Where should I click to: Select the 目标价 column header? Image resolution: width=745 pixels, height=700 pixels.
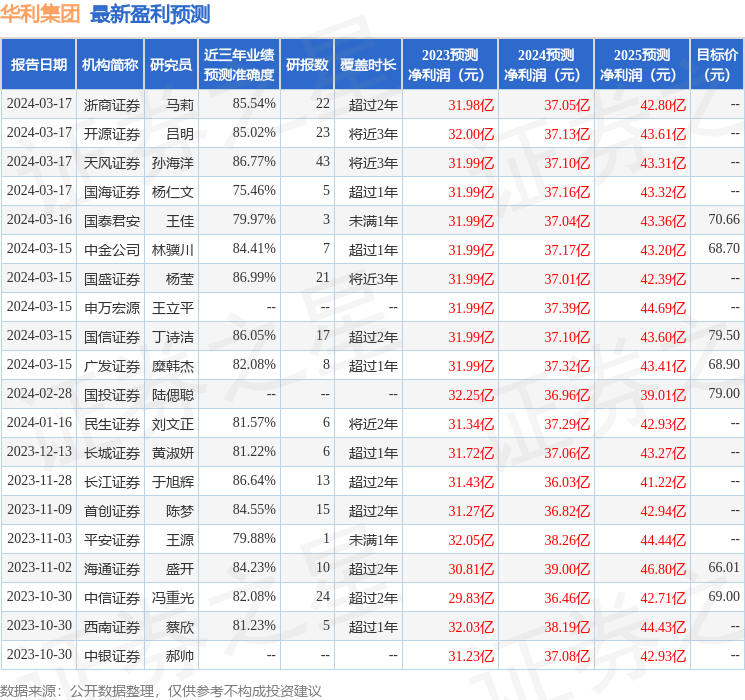717,65
